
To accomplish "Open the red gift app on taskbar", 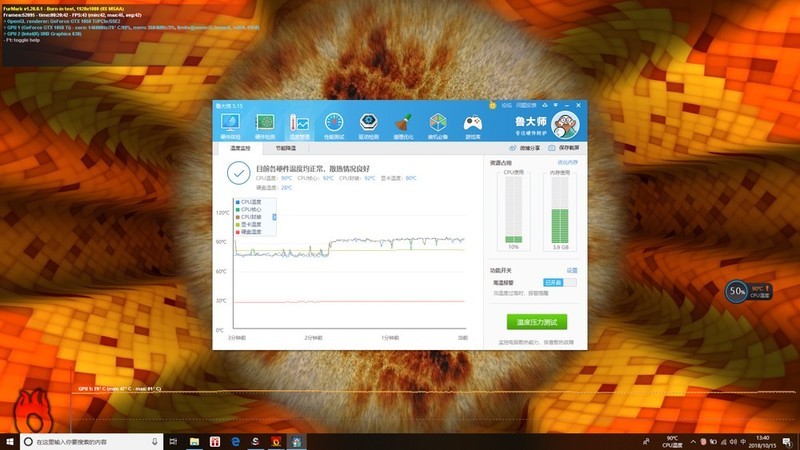I will (x=215, y=442).
